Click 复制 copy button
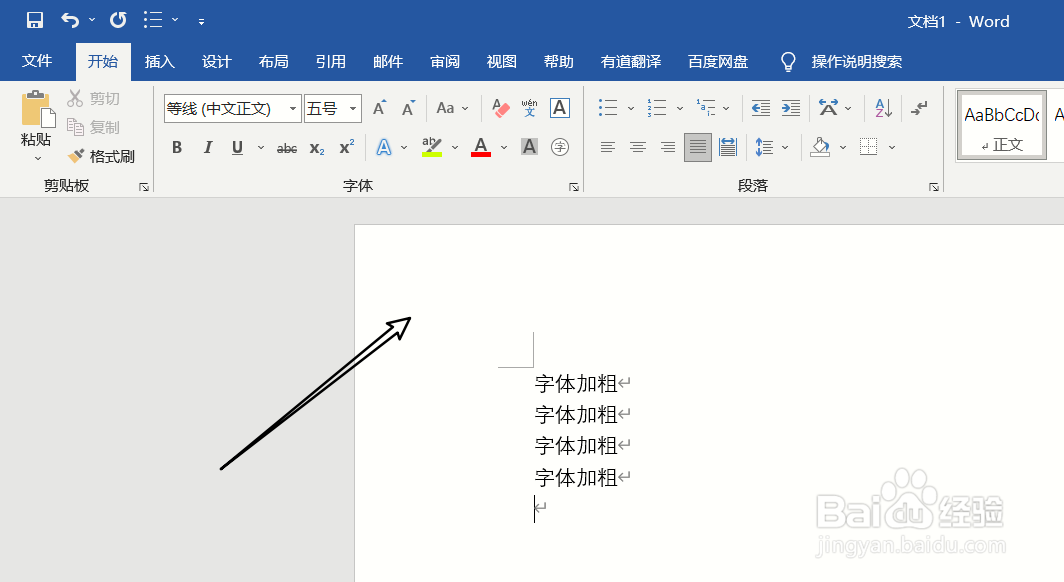 tap(94, 128)
